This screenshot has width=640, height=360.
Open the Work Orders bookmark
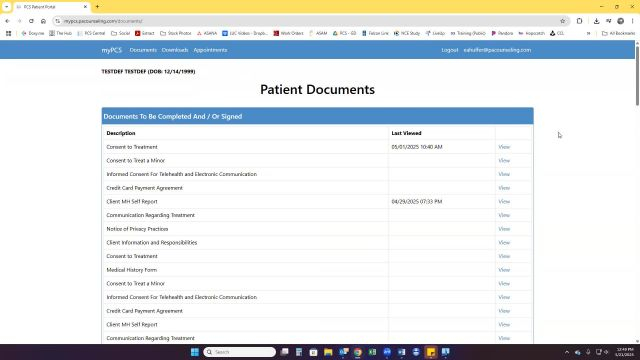pyautogui.click(x=288, y=33)
